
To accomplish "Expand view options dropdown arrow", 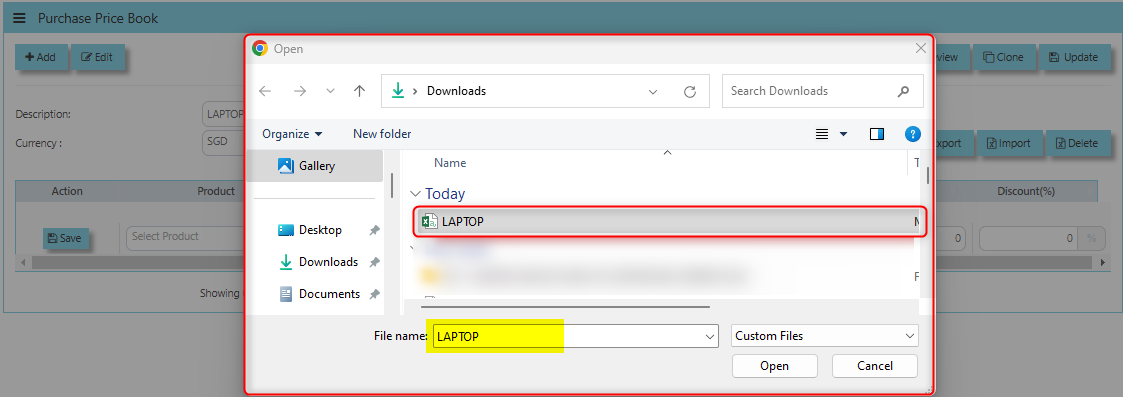I will pyautogui.click(x=843, y=134).
